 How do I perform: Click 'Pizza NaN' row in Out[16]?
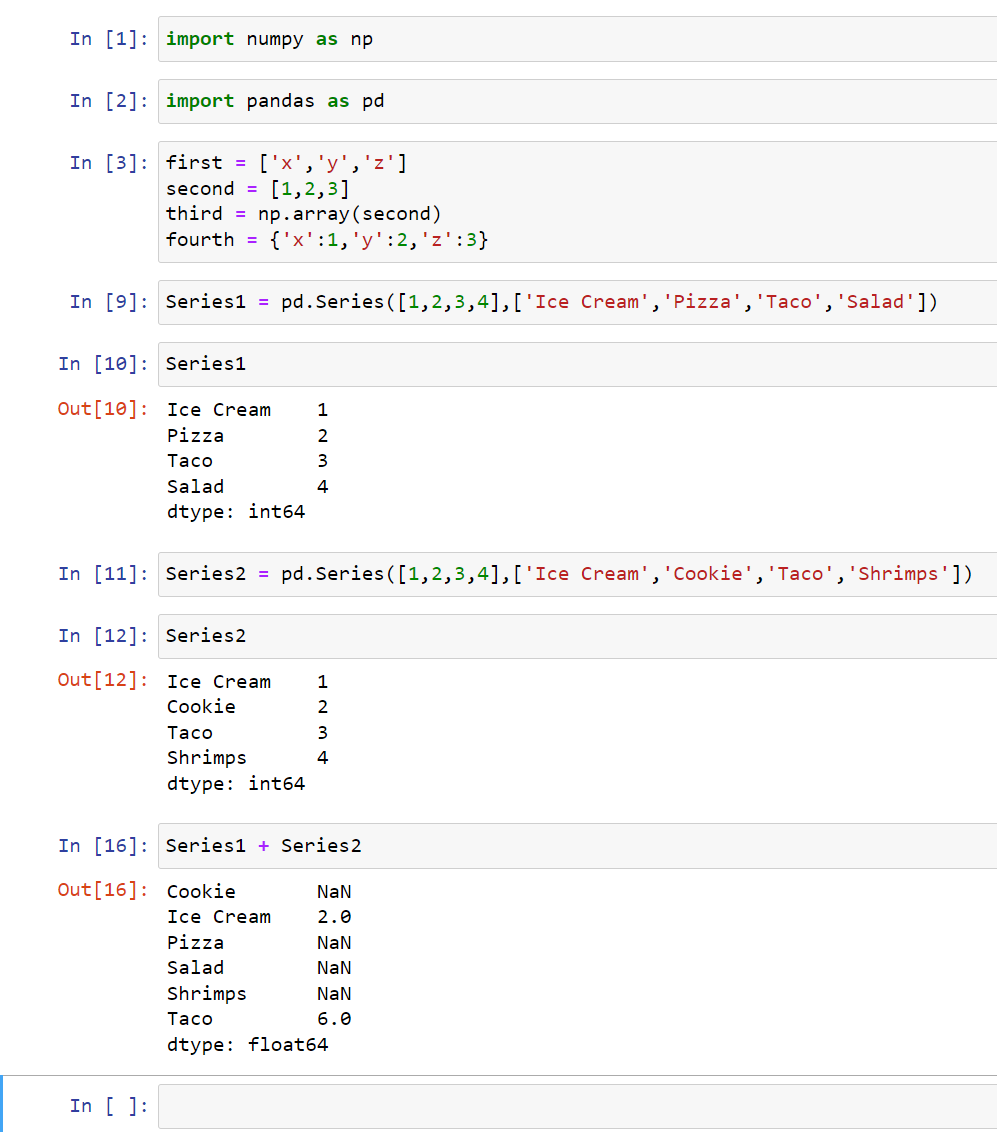coord(259,944)
